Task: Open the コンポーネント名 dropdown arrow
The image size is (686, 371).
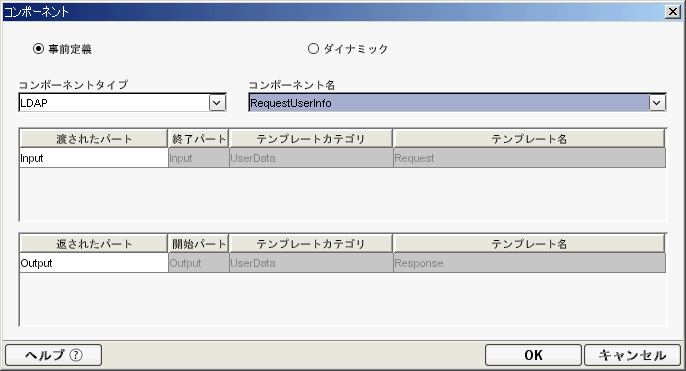Action: coord(657,103)
